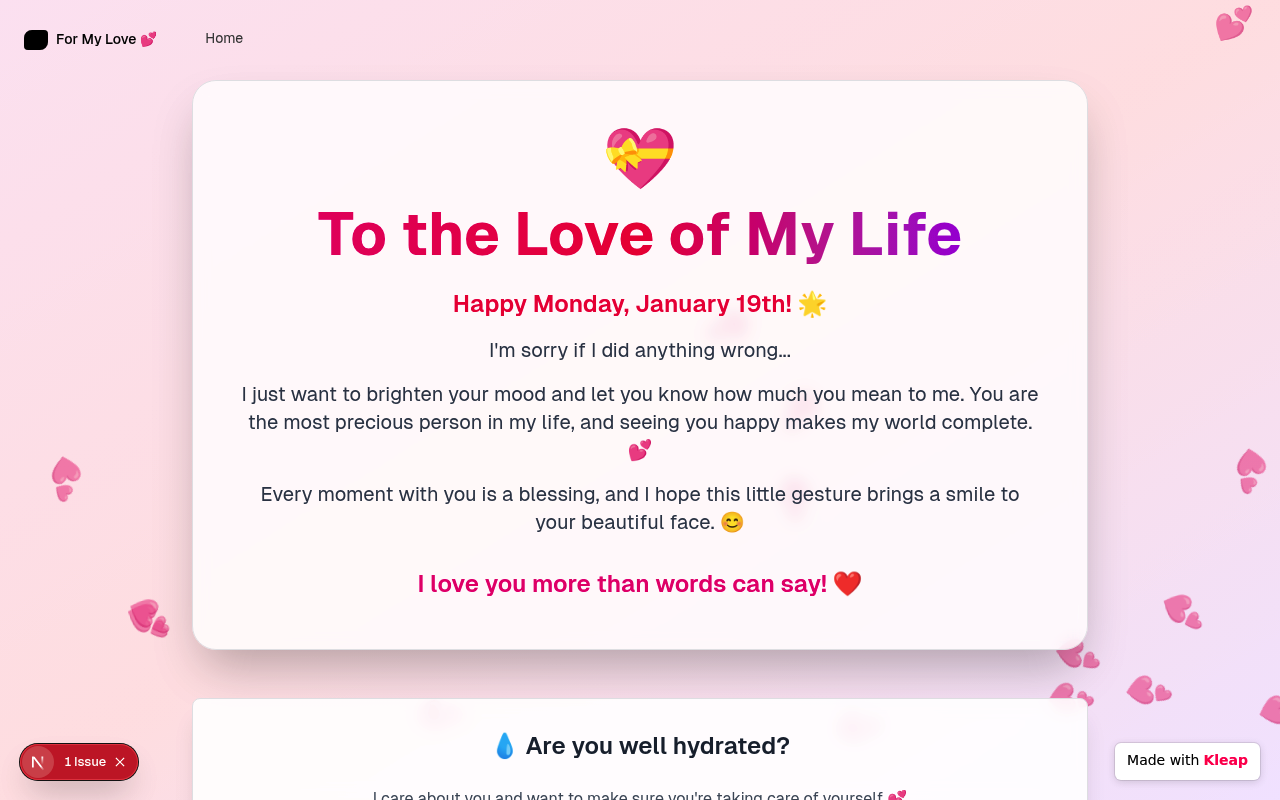Screen dimensions: 1280x800
Task: Follow the pink Kleap link
Action: (x=1225, y=760)
